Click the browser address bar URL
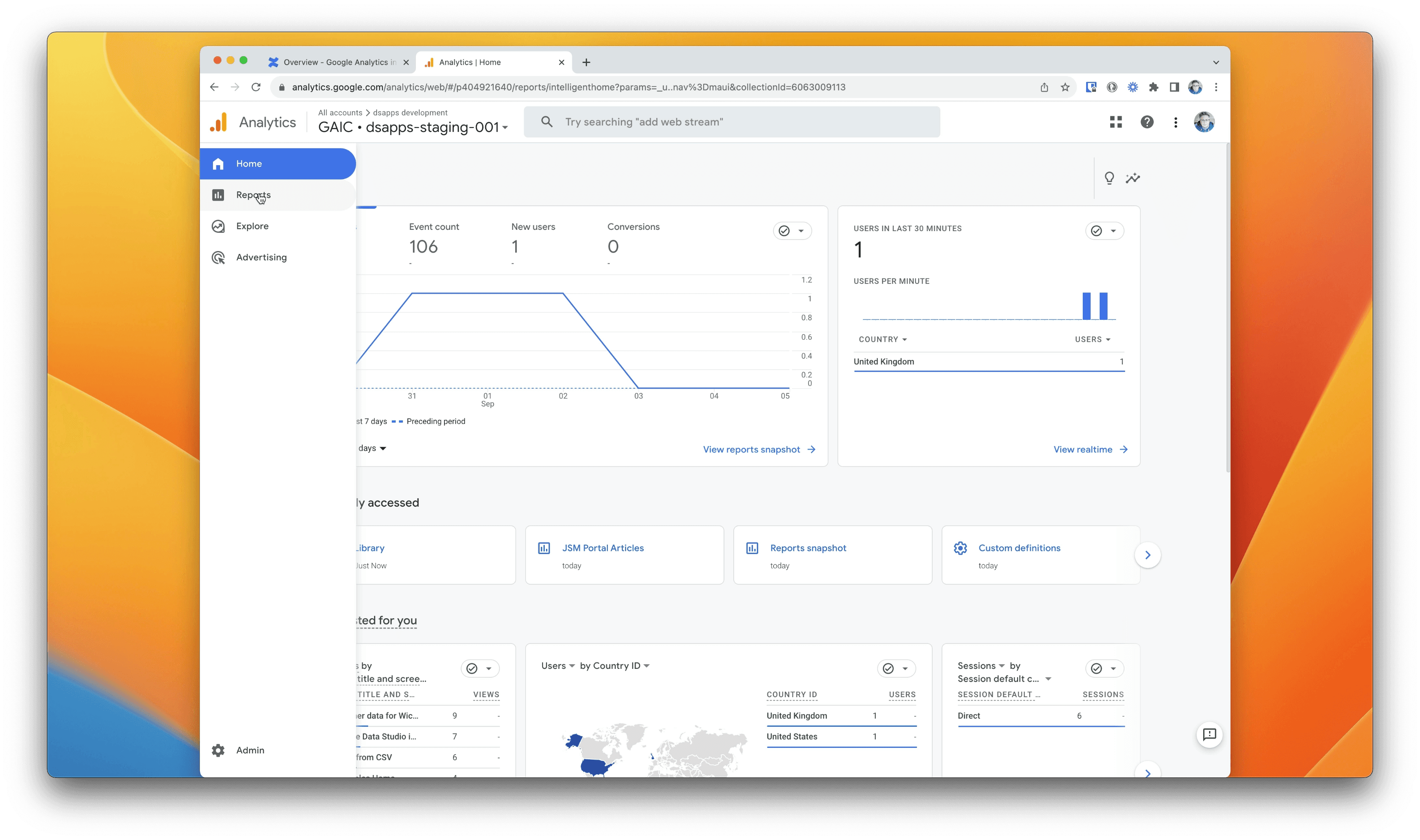Viewport: 1420px width, 840px height. coord(568,87)
